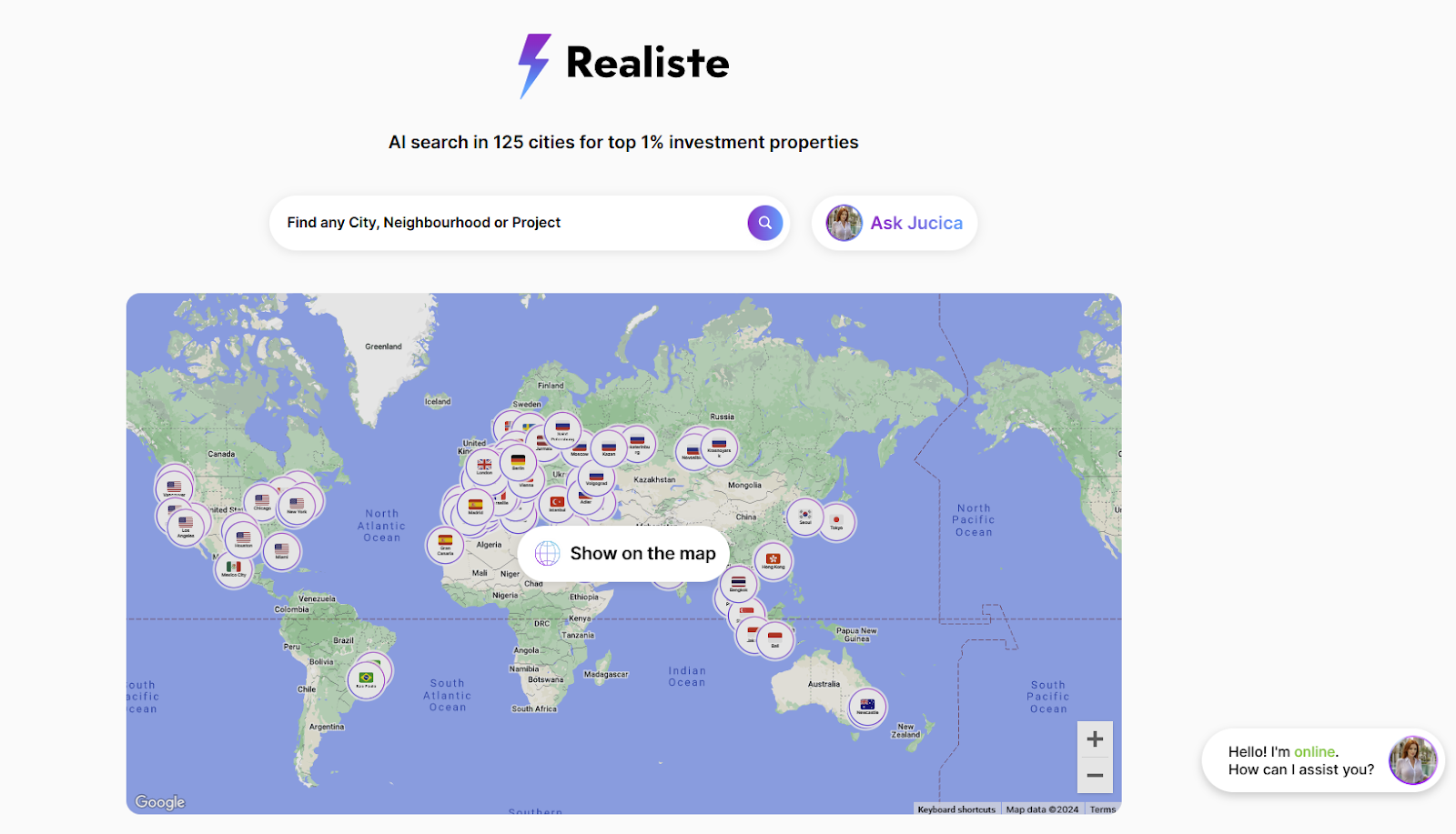Select the Miami map marker
1456x834 pixels.
click(282, 551)
